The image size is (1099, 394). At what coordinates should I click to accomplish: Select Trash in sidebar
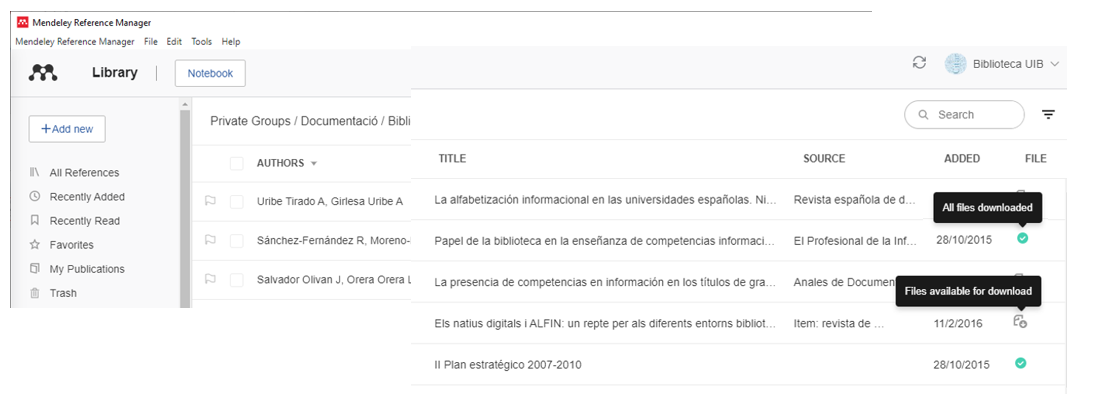click(x=63, y=293)
